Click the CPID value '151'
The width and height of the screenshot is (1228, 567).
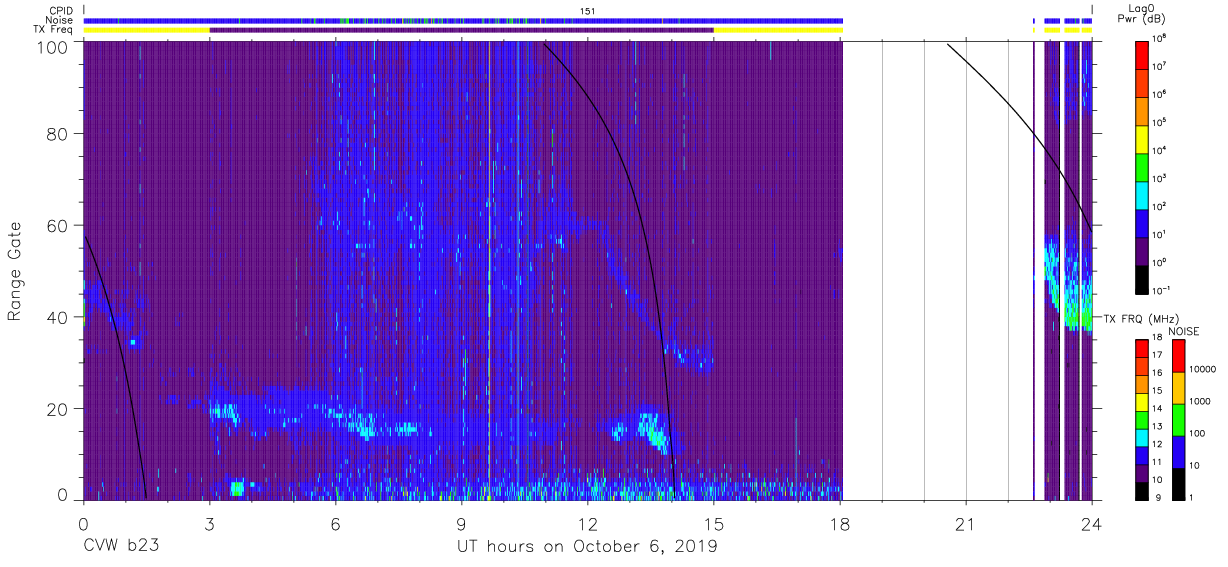tap(588, 10)
